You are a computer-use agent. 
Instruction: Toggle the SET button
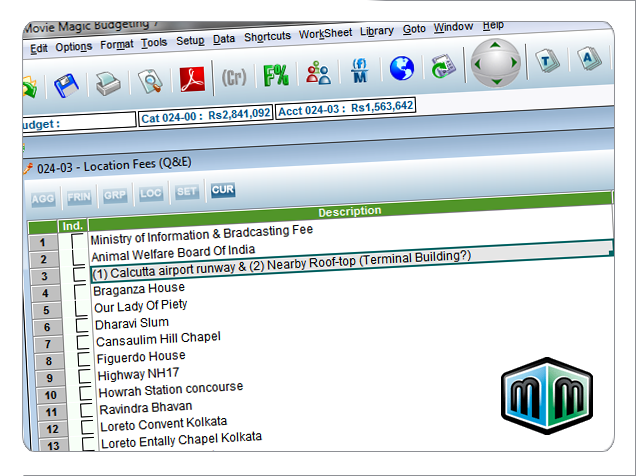pos(187,191)
